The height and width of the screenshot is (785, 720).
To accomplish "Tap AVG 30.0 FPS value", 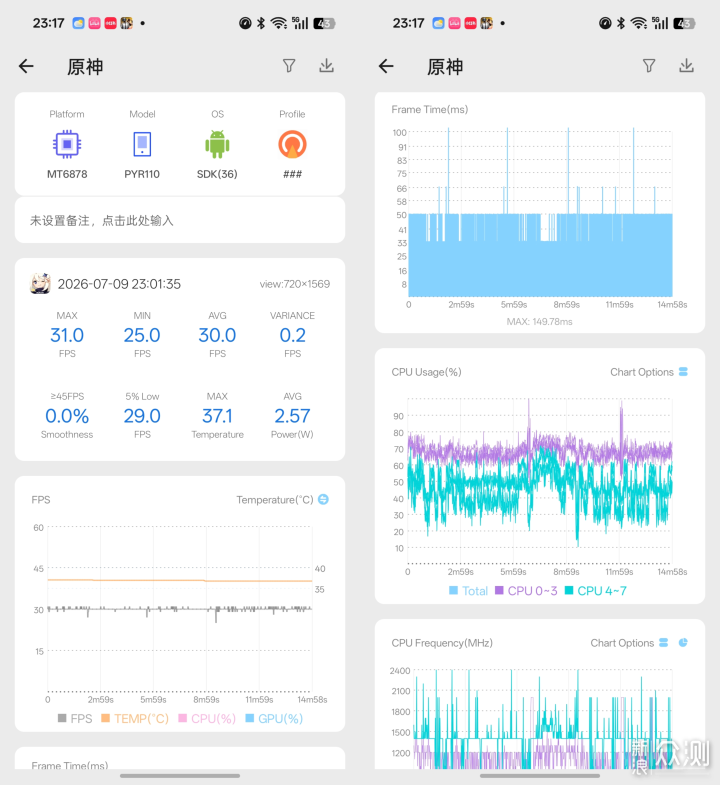I will pos(217,335).
